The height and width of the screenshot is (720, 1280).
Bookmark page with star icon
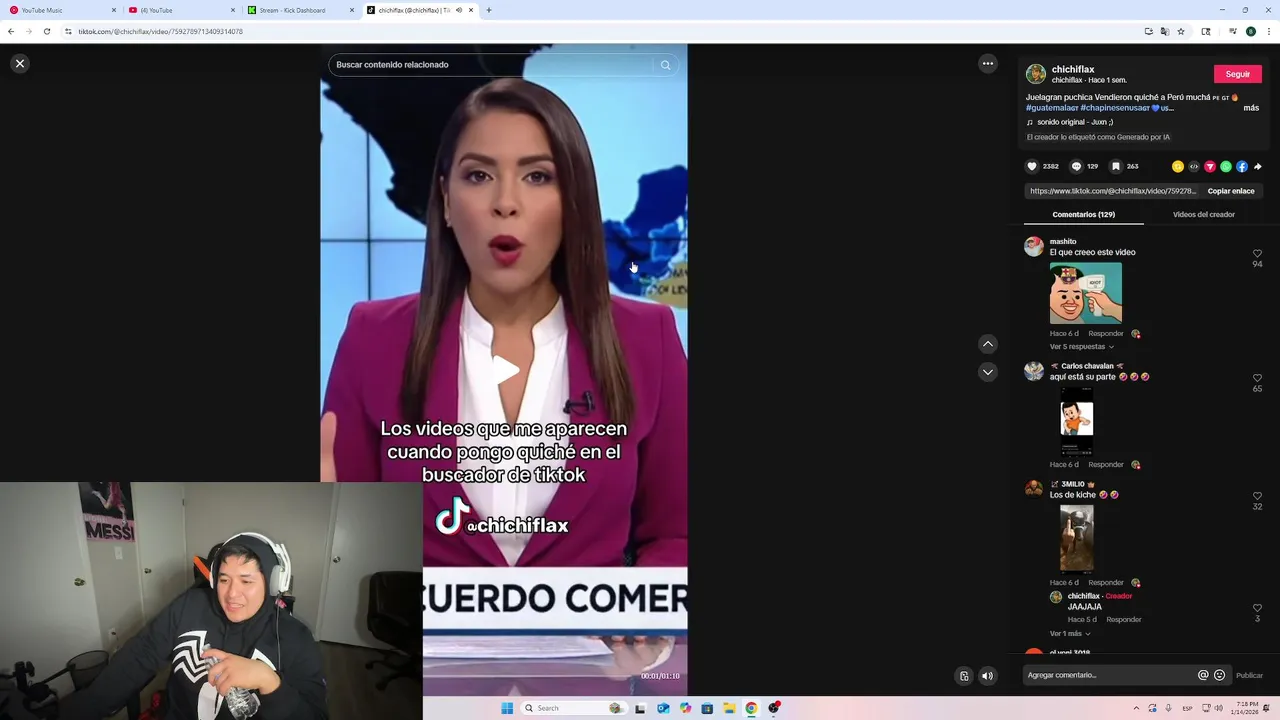click(1181, 32)
